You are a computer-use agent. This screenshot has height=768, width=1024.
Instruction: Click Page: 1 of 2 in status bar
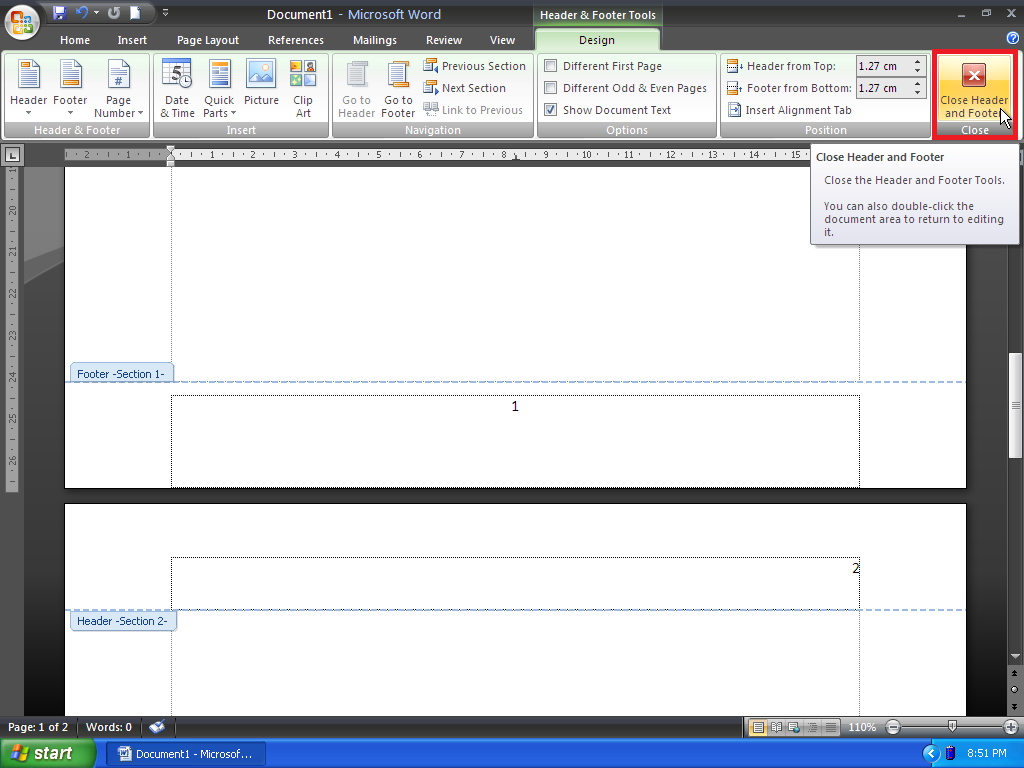pyautogui.click(x=38, y=727)
